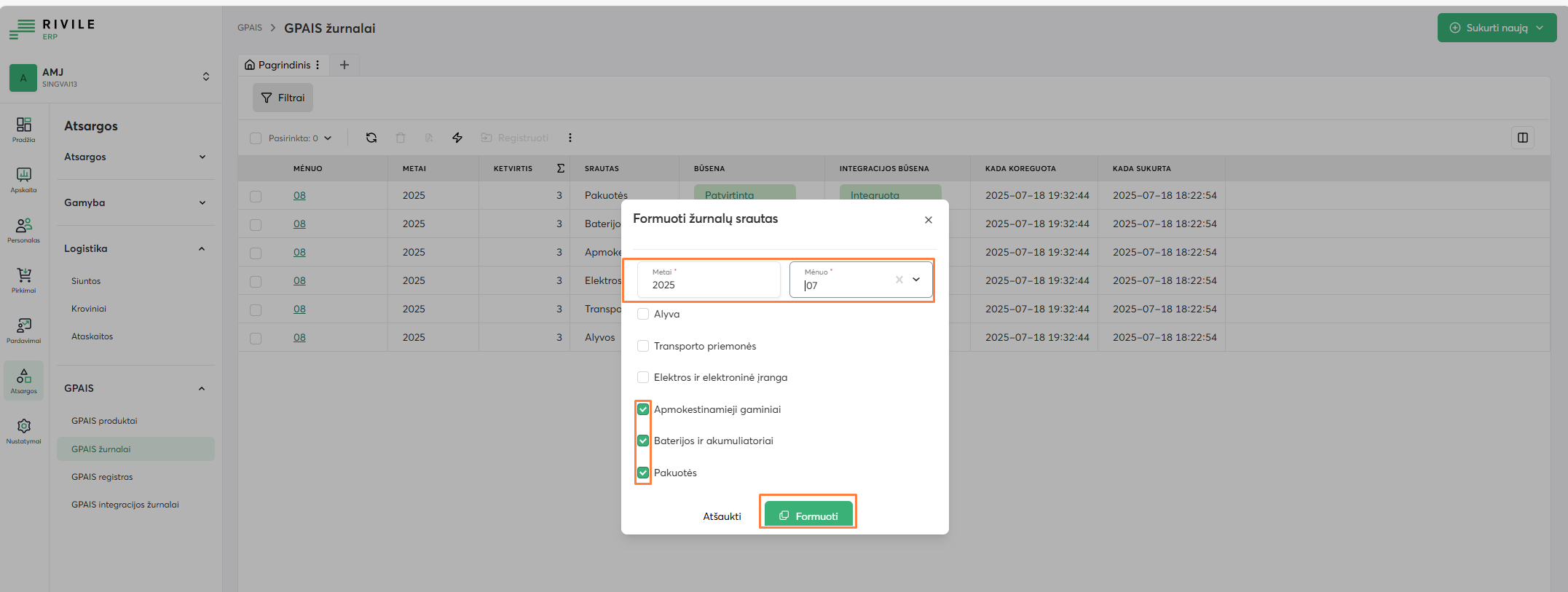This screenshot has width=1568, height=592.
Task: Open the Apskaita sidebar section
Action: click(x=23, y=179)
